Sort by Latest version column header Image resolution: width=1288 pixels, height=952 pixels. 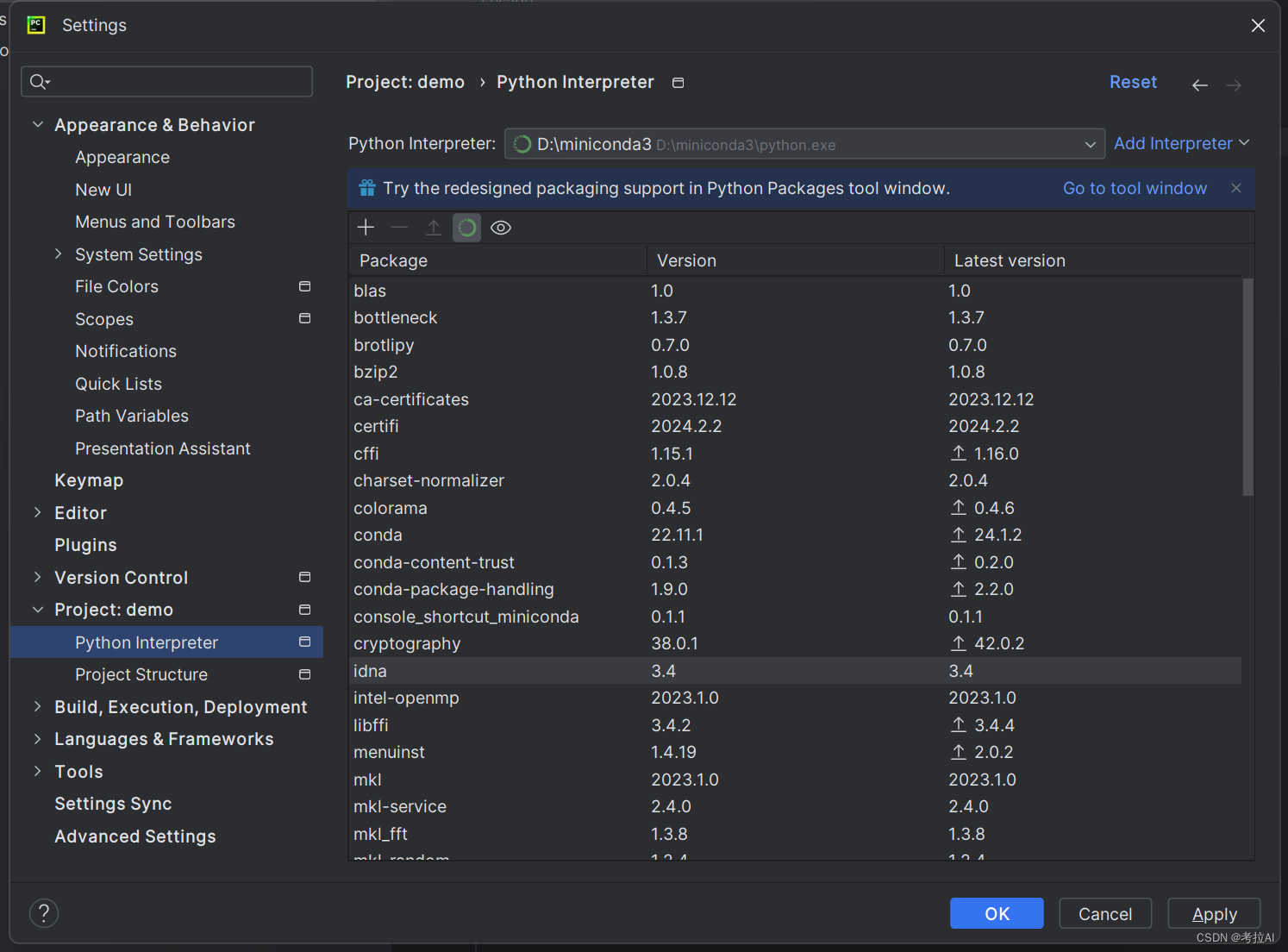(1095, 260)
